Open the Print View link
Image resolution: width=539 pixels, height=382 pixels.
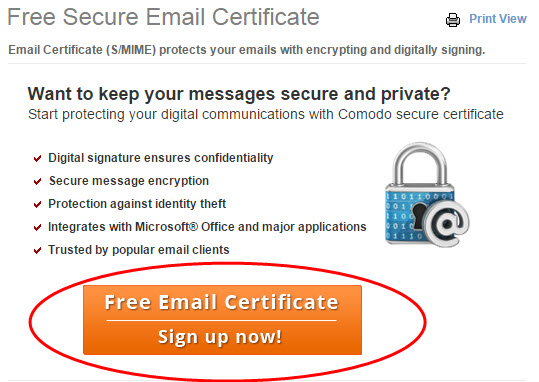[498, 19]
